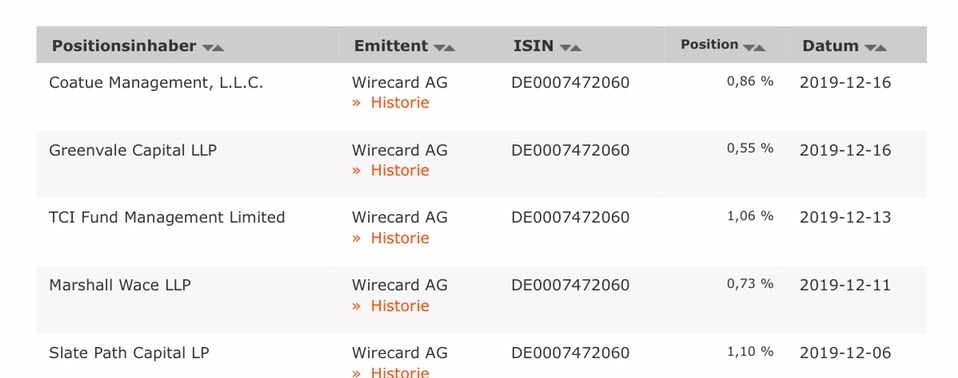Click the Emittent column header text
The image size is (958, 378).
click(391, 46)
